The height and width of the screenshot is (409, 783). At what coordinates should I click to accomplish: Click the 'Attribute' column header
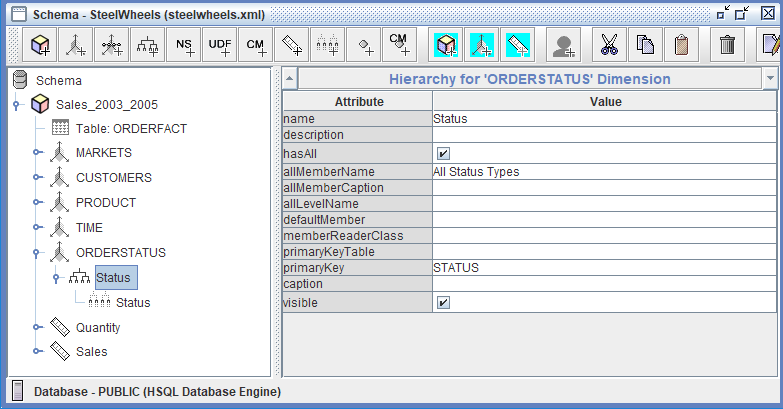(x=359, y=102)
